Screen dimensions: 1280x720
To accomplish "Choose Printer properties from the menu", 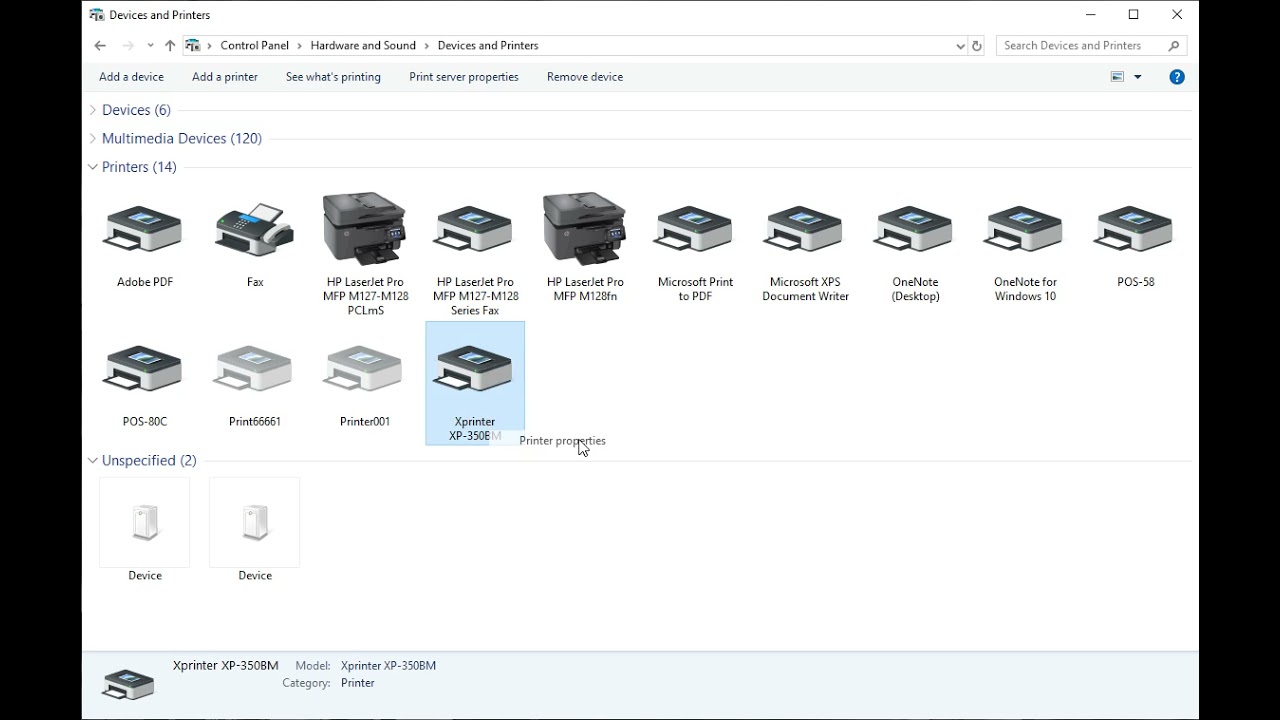I will coord(562,441).
